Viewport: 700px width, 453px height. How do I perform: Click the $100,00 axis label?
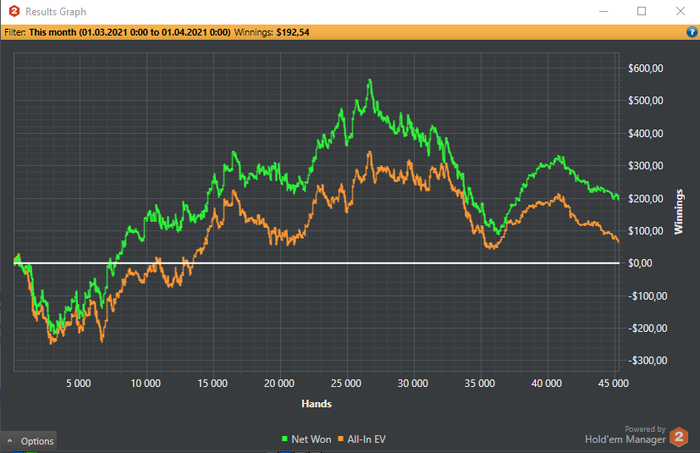pos(646,231)
